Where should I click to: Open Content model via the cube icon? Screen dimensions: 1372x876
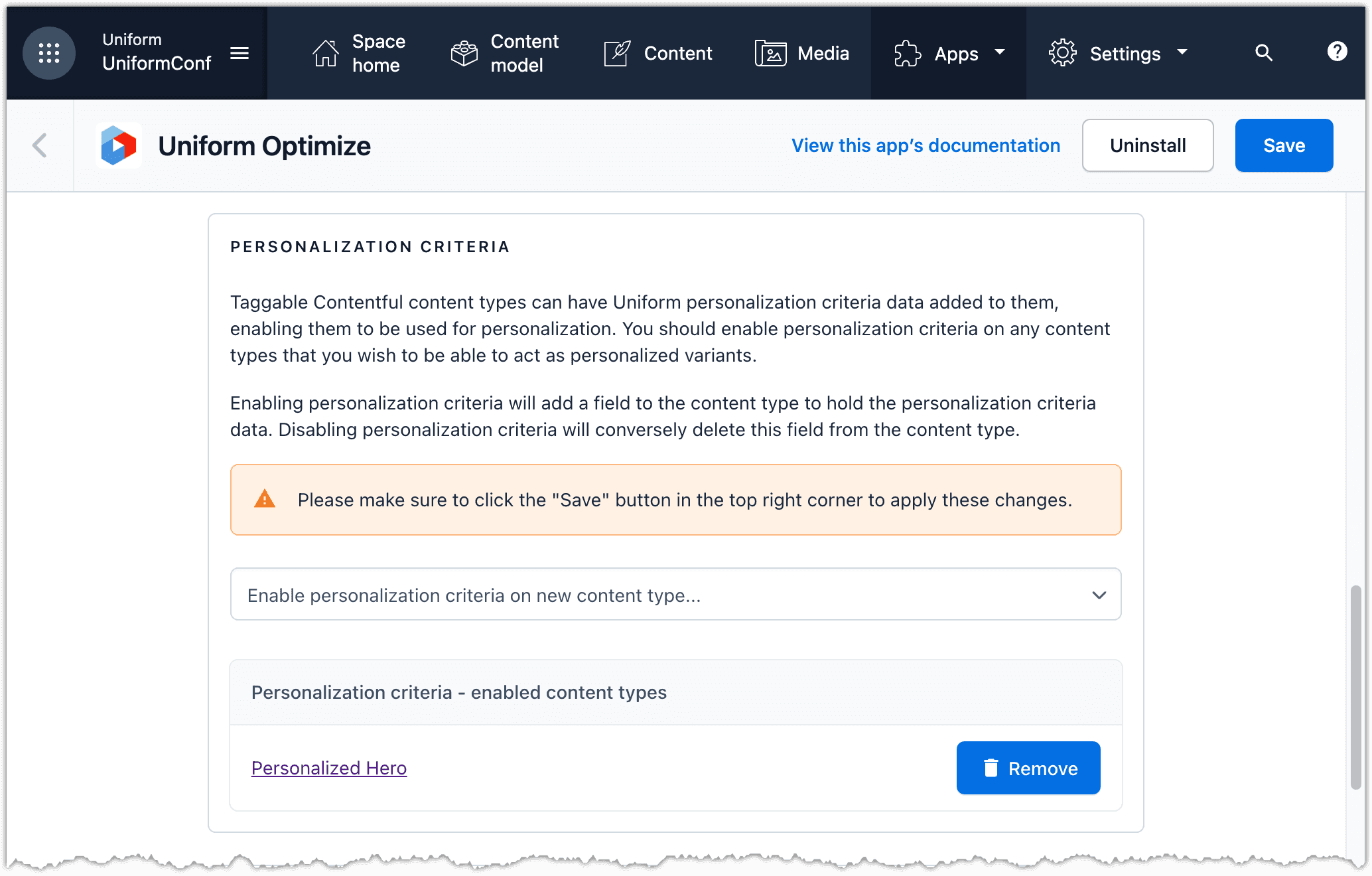point(463,53)
